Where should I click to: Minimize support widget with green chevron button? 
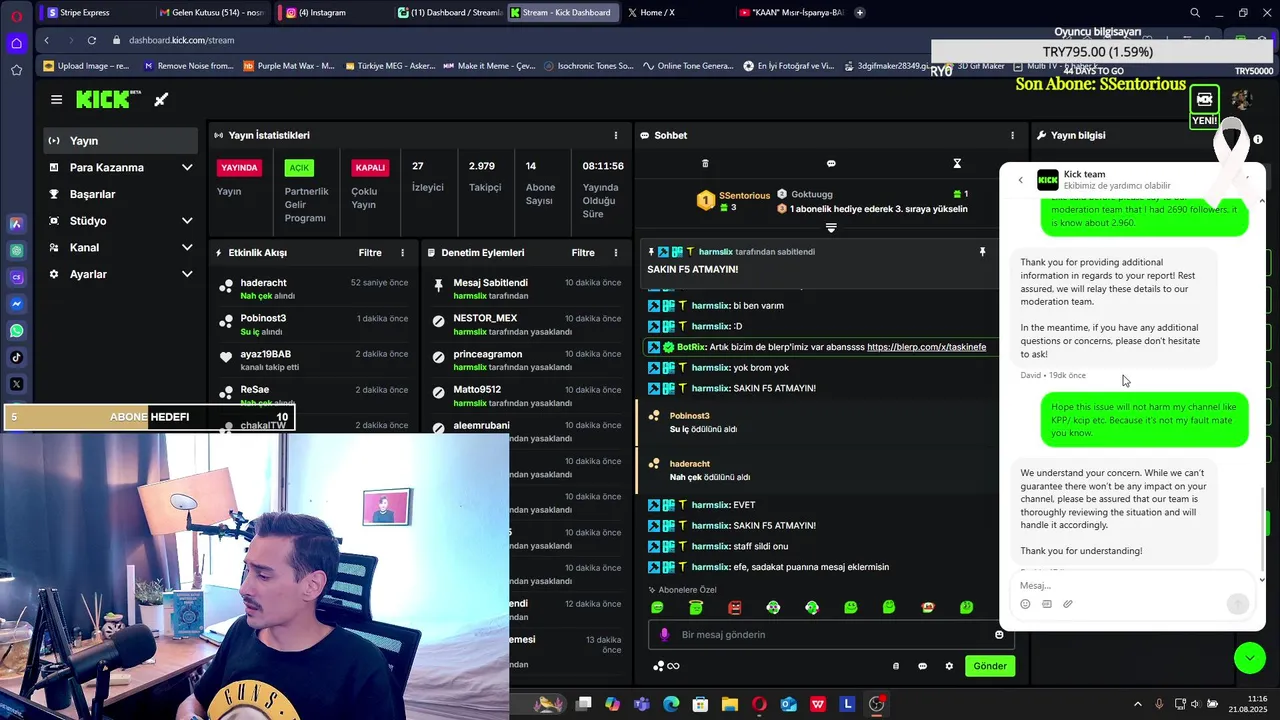[x=1249, y=657]
